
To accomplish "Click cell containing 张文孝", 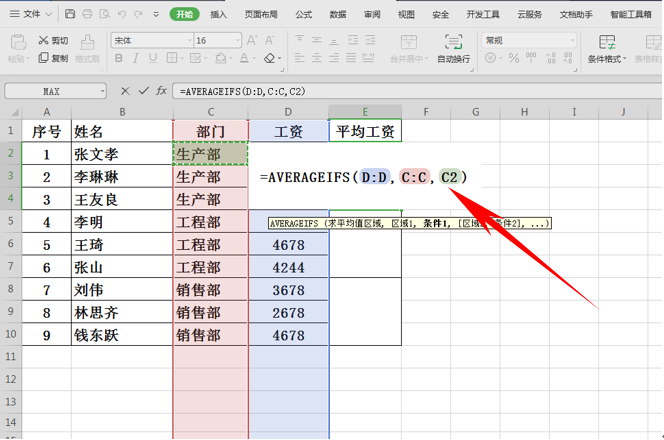I will point(122,154).
